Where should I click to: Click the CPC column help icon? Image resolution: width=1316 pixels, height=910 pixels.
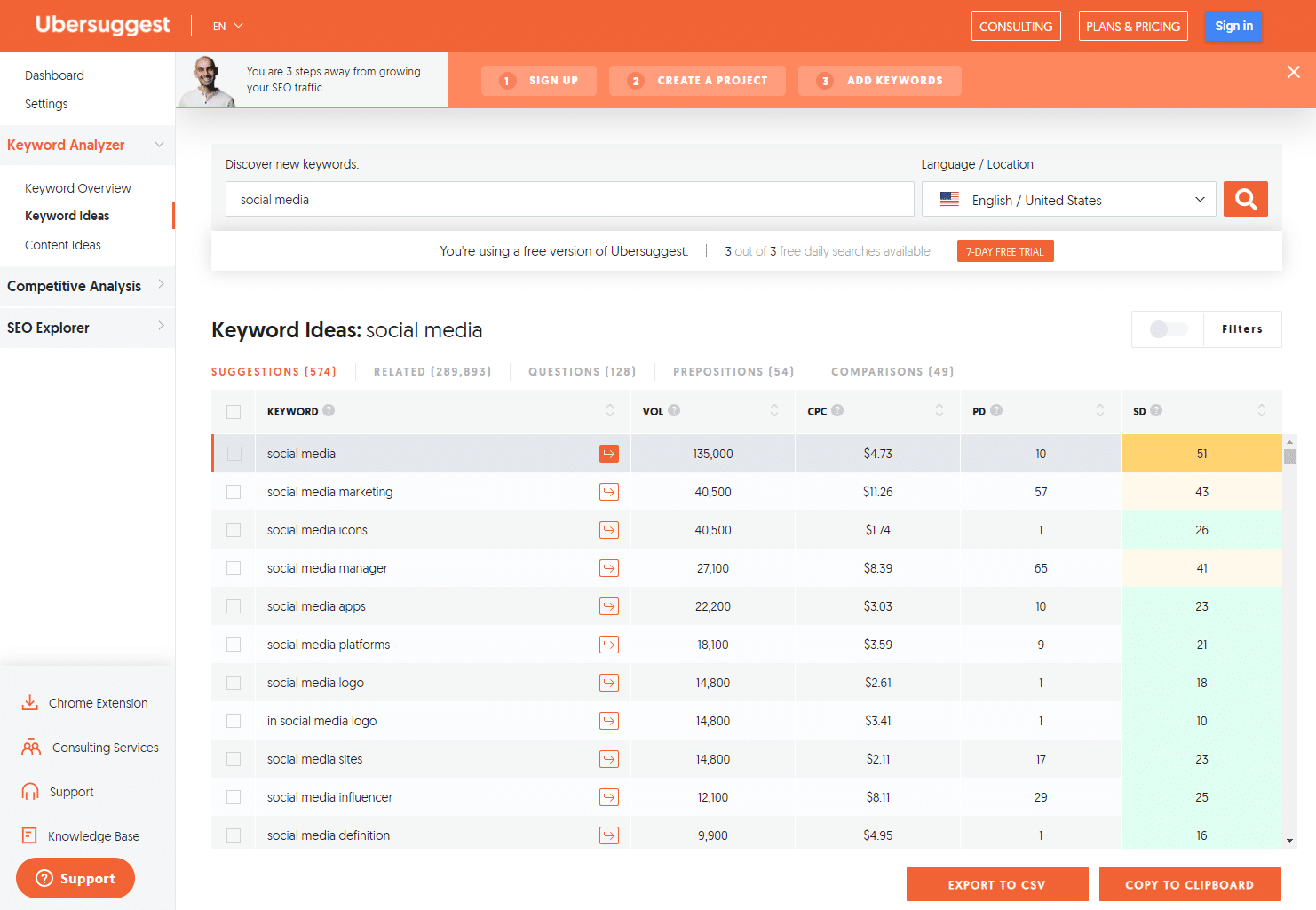(837, 410)
